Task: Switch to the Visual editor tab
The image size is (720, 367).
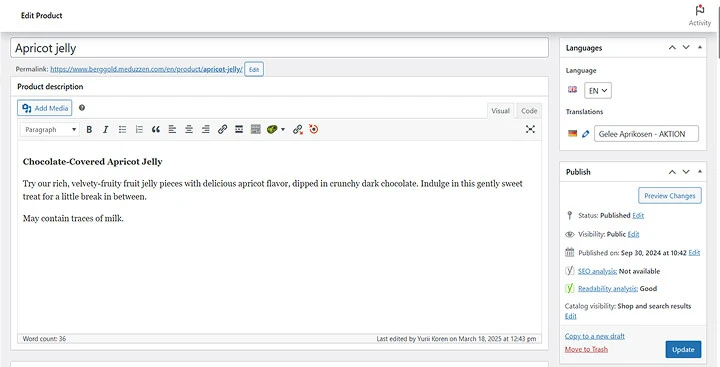Action: point(501,111)
